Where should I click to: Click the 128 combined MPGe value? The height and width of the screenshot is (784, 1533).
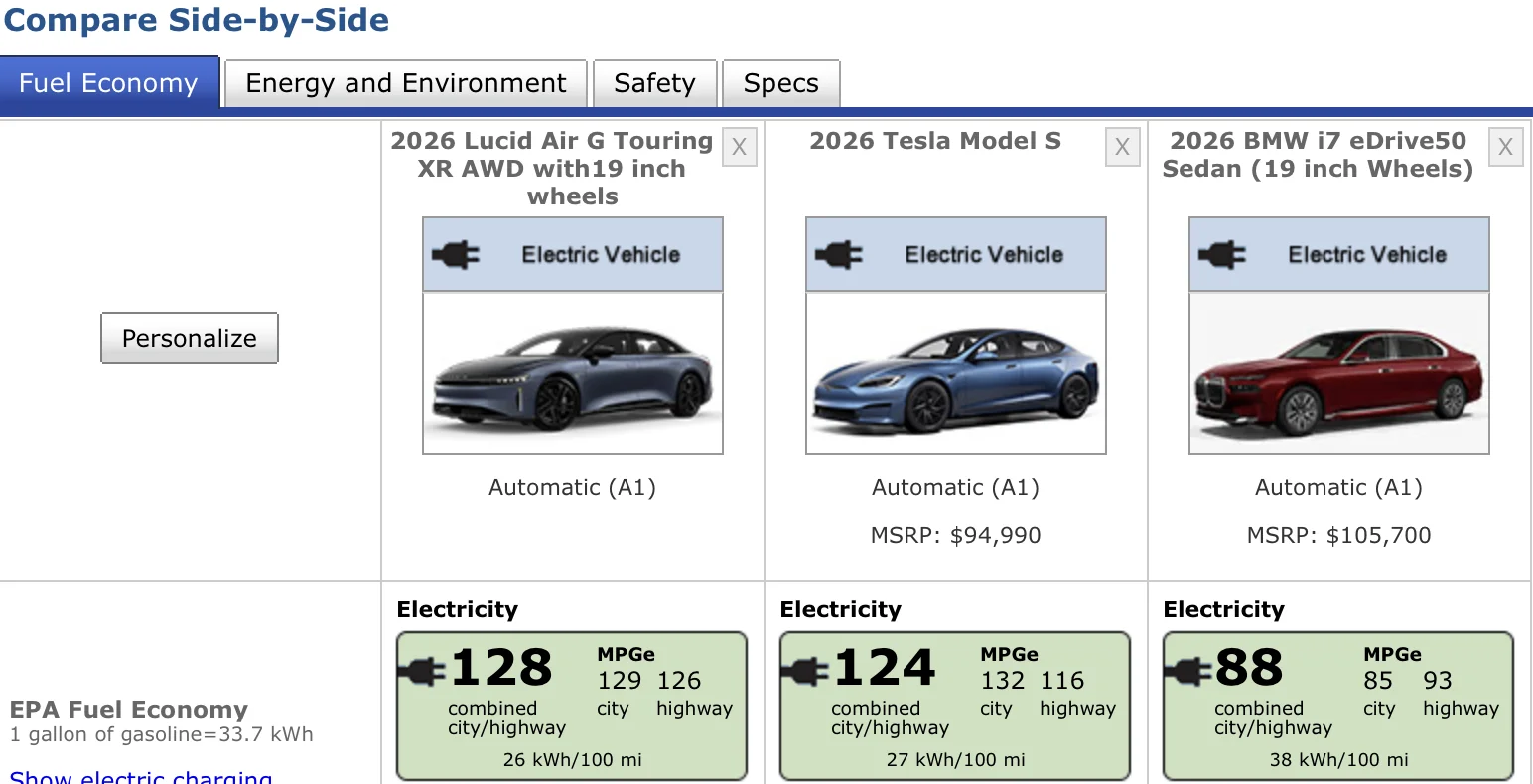coord(501,668)
